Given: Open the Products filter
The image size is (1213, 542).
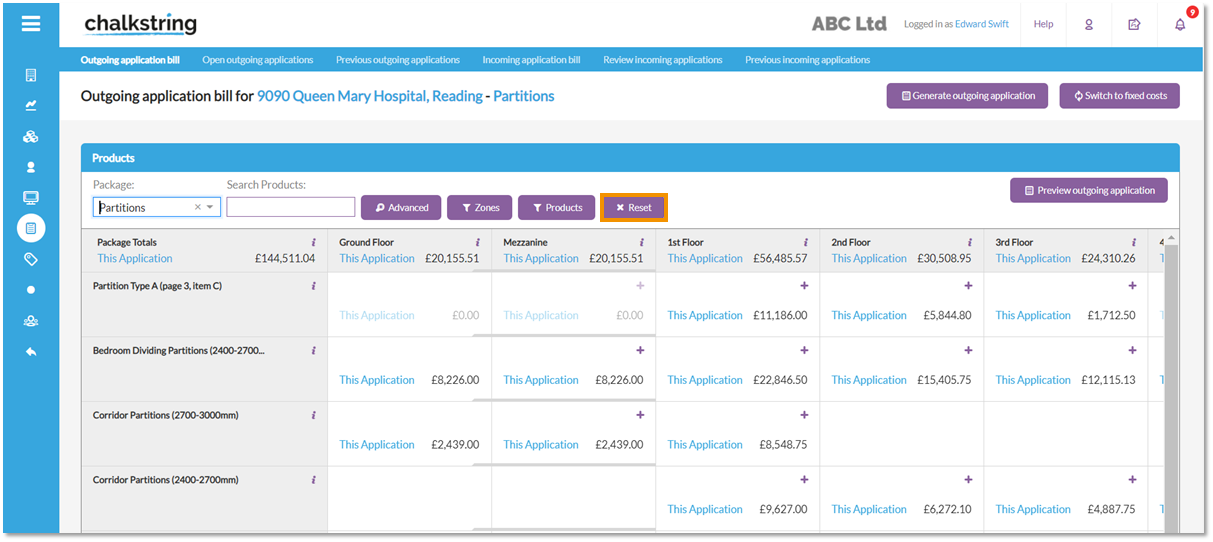Looking at the screenshot, I should (556, 207).
